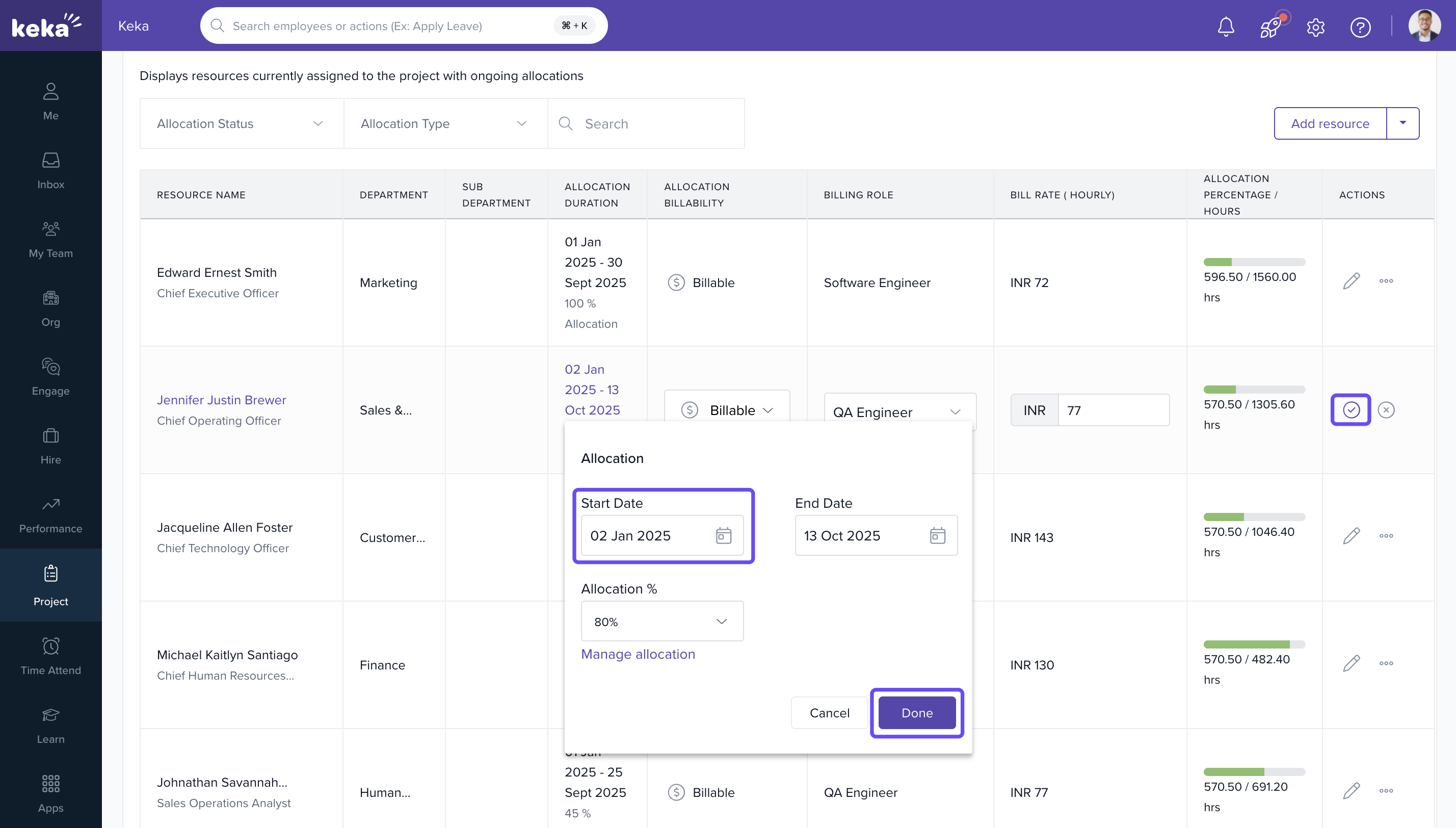Confirm Jennifer's row edit with checkmark icon

point(1351,409)
